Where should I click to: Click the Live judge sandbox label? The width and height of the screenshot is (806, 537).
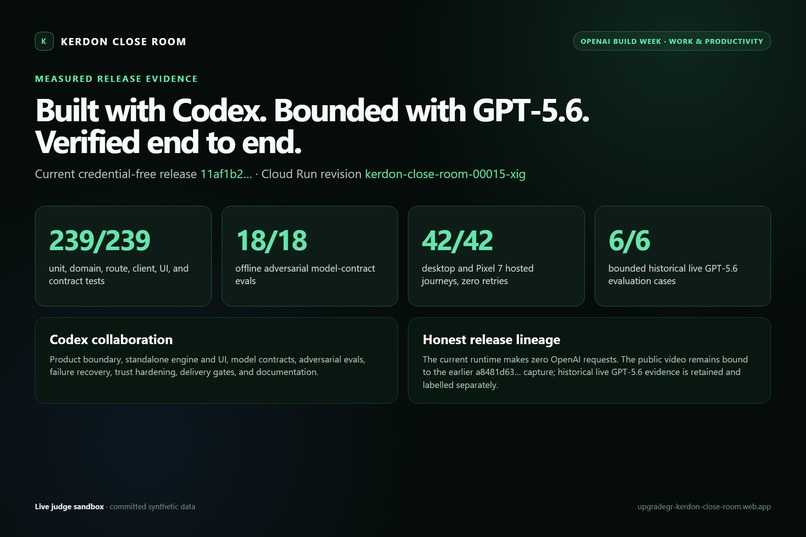tap(69, 507)
